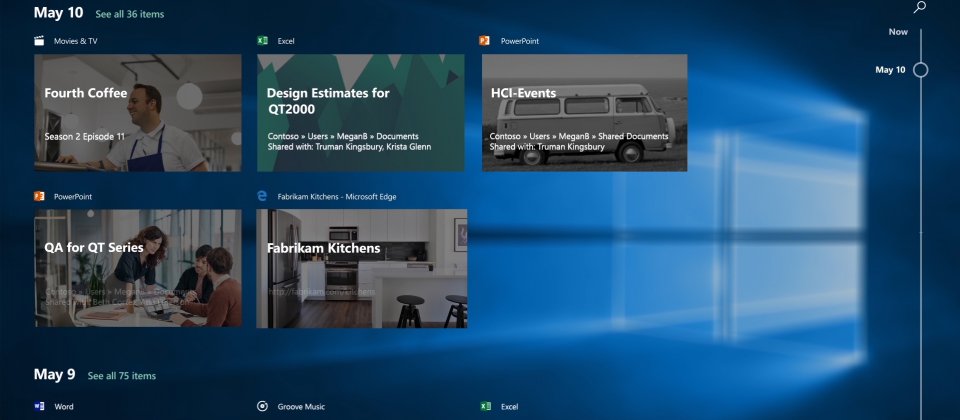Click the May 9 date heading
The image size is (960, 420).
(x=54, y=375)
